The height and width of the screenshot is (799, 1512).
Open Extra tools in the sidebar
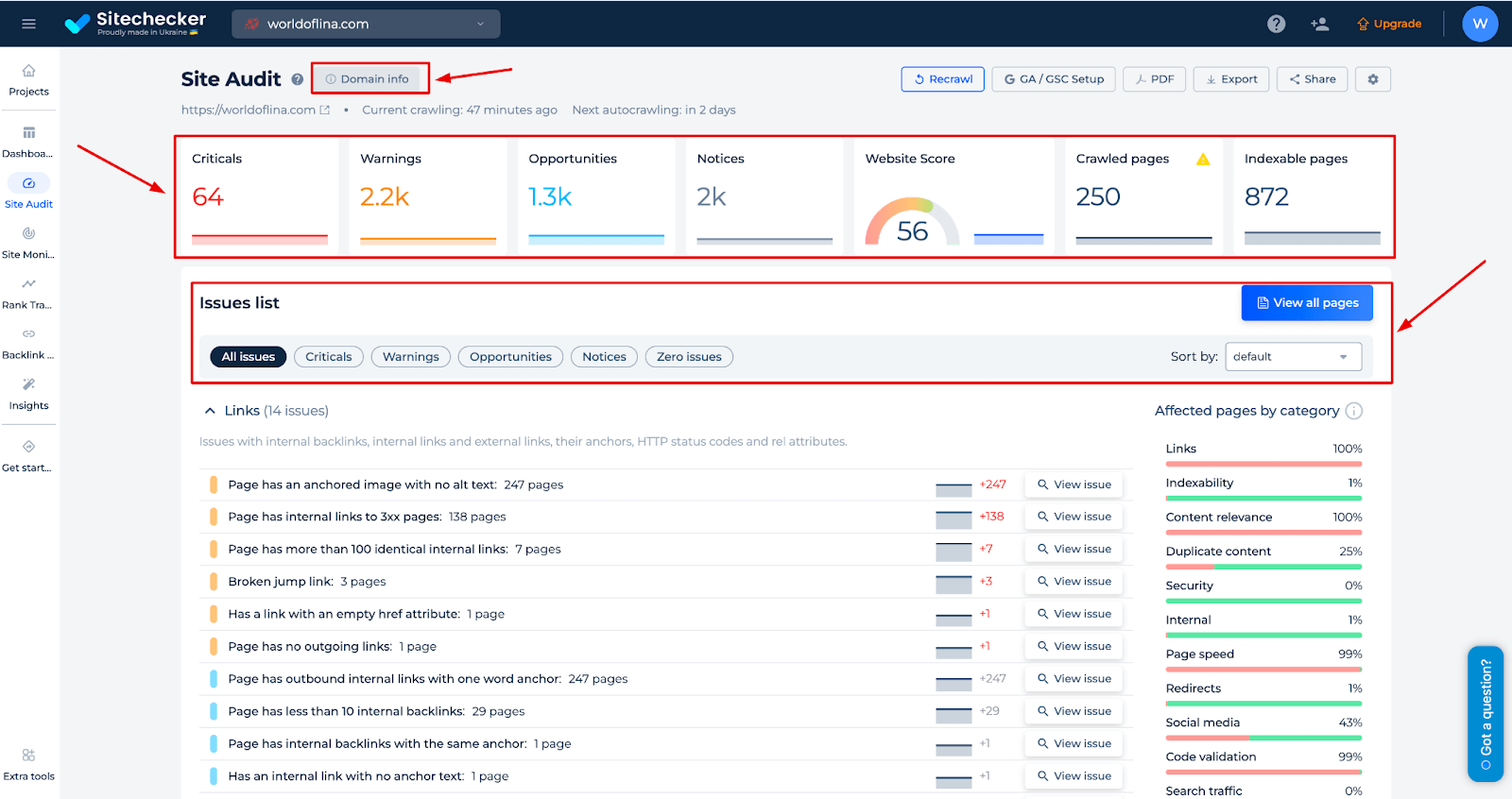29,765
